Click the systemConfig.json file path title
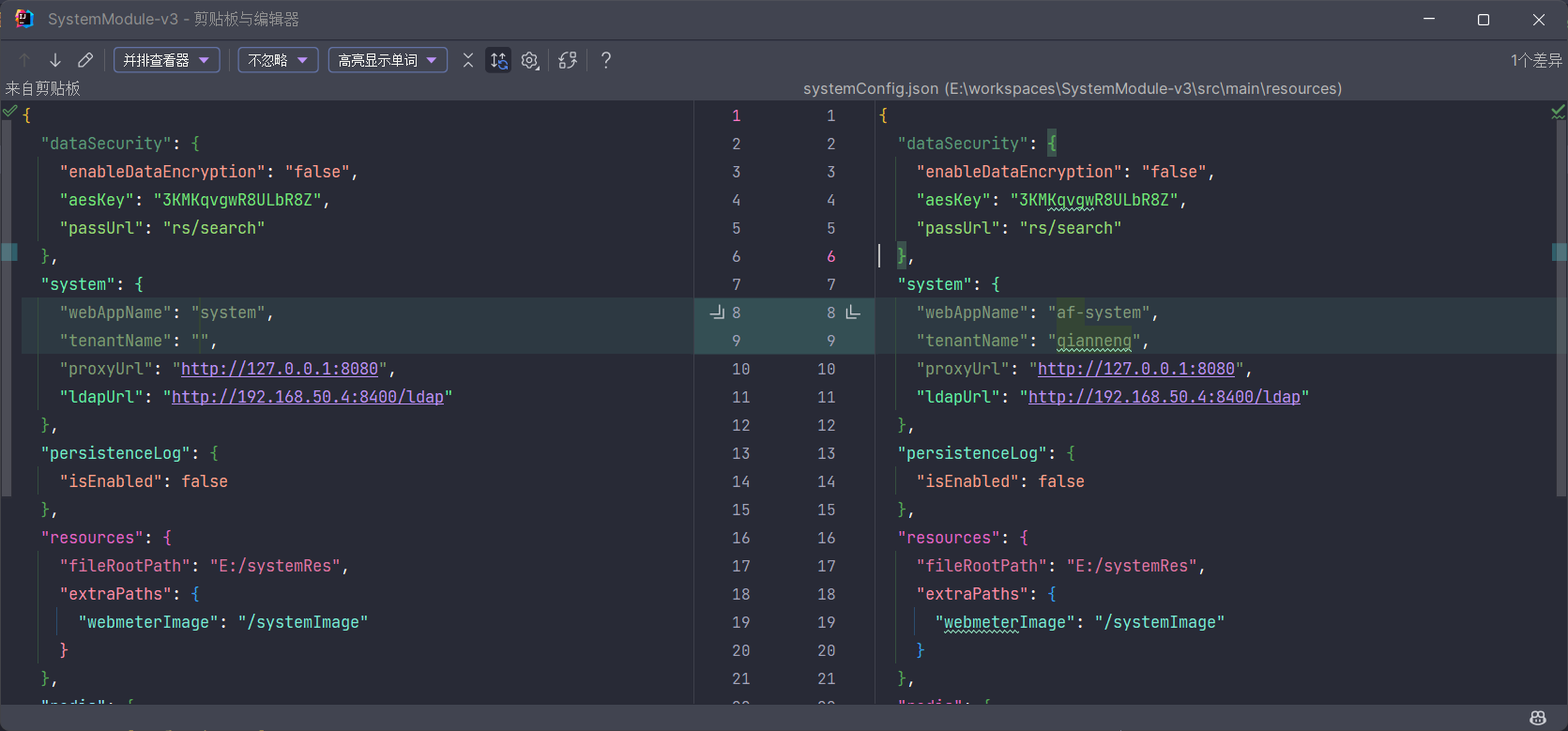Screen dimensions: 1568x731 pyautogui.click(x=1073, y=88)
